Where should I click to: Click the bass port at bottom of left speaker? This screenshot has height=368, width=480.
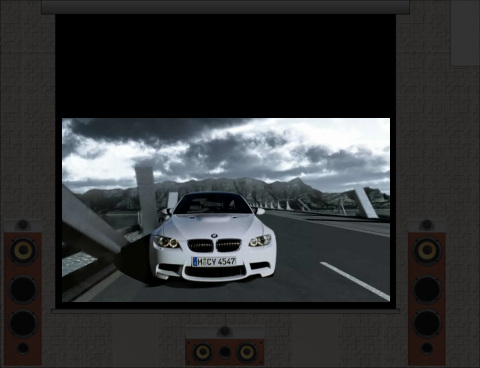click(x=23, y=349)
